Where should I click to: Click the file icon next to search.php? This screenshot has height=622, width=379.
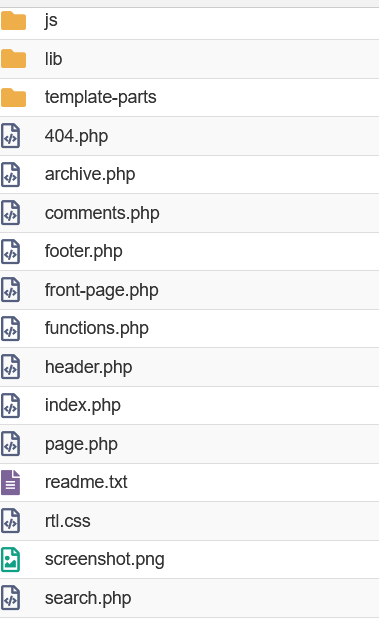pyautogui.click(x=10, y=598)
